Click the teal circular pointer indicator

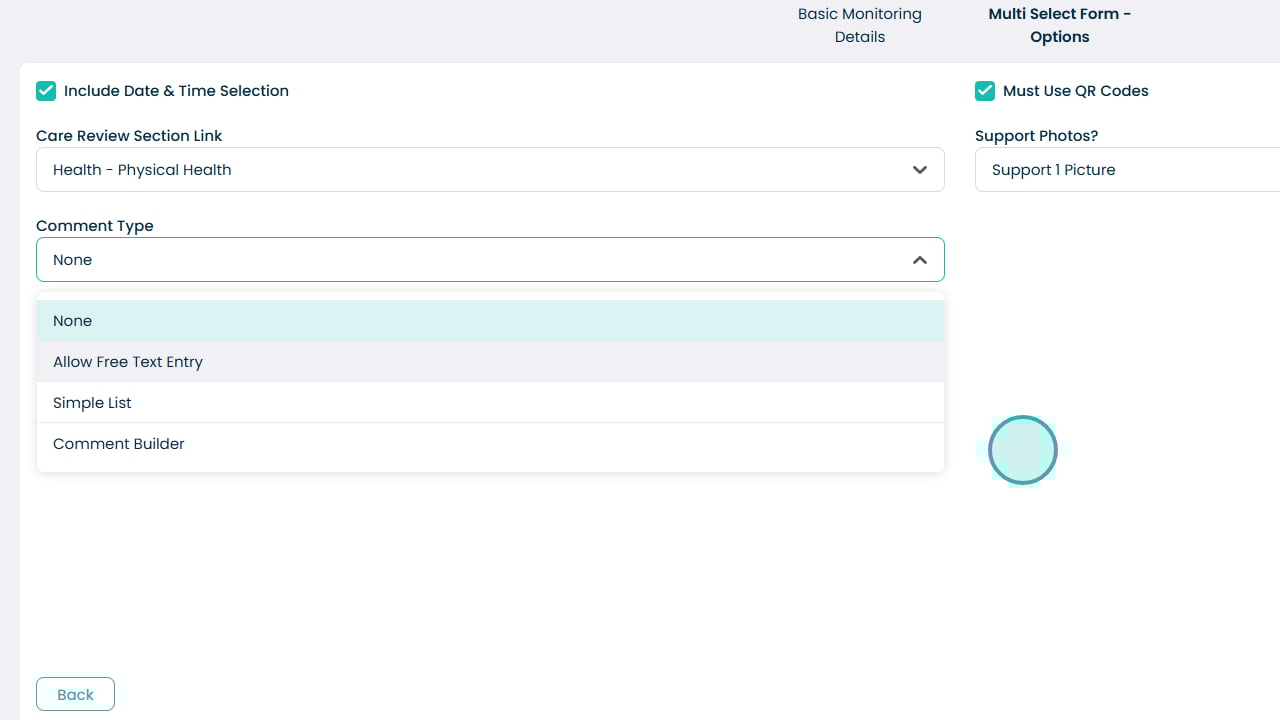pyautogui.click(x=1022, y=450)
